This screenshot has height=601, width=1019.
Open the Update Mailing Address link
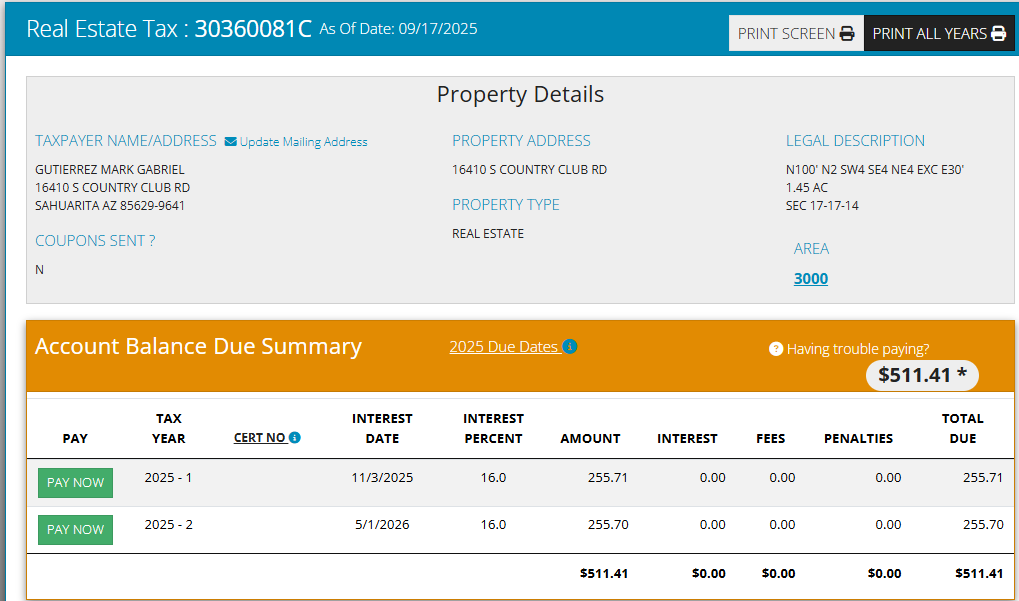pos(303,142)
